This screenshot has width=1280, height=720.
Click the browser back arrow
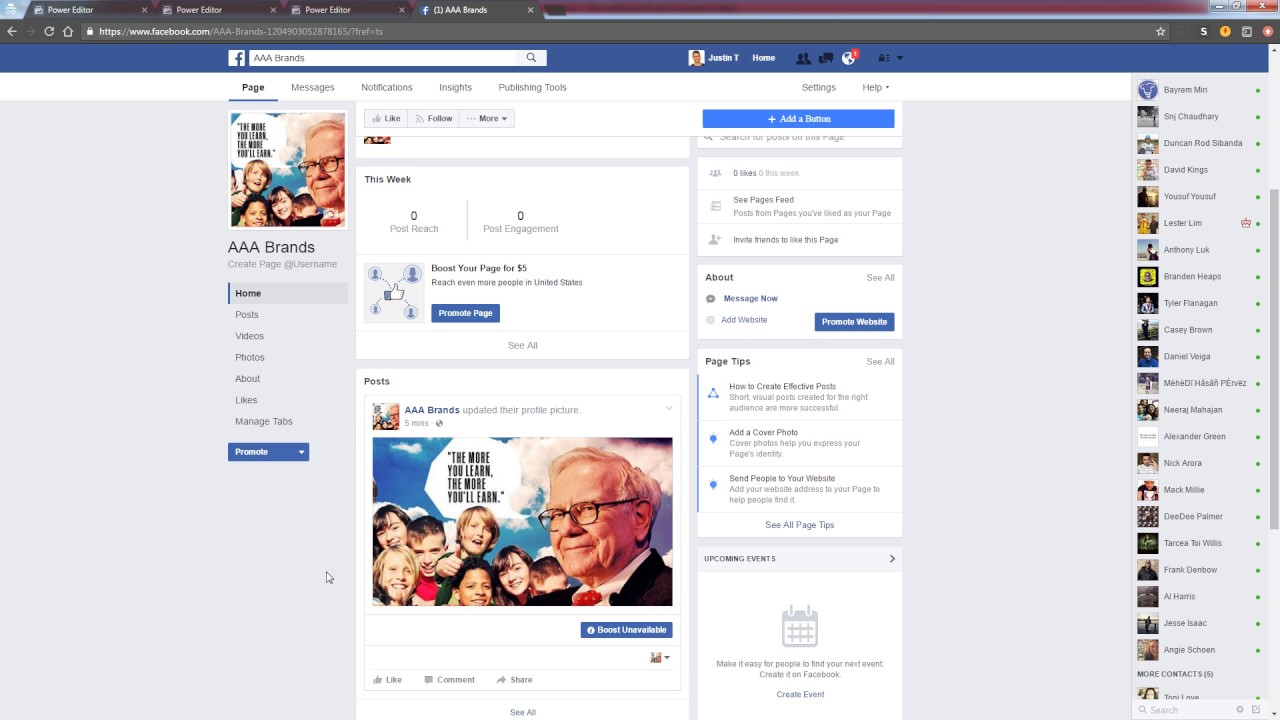[12, 31]
